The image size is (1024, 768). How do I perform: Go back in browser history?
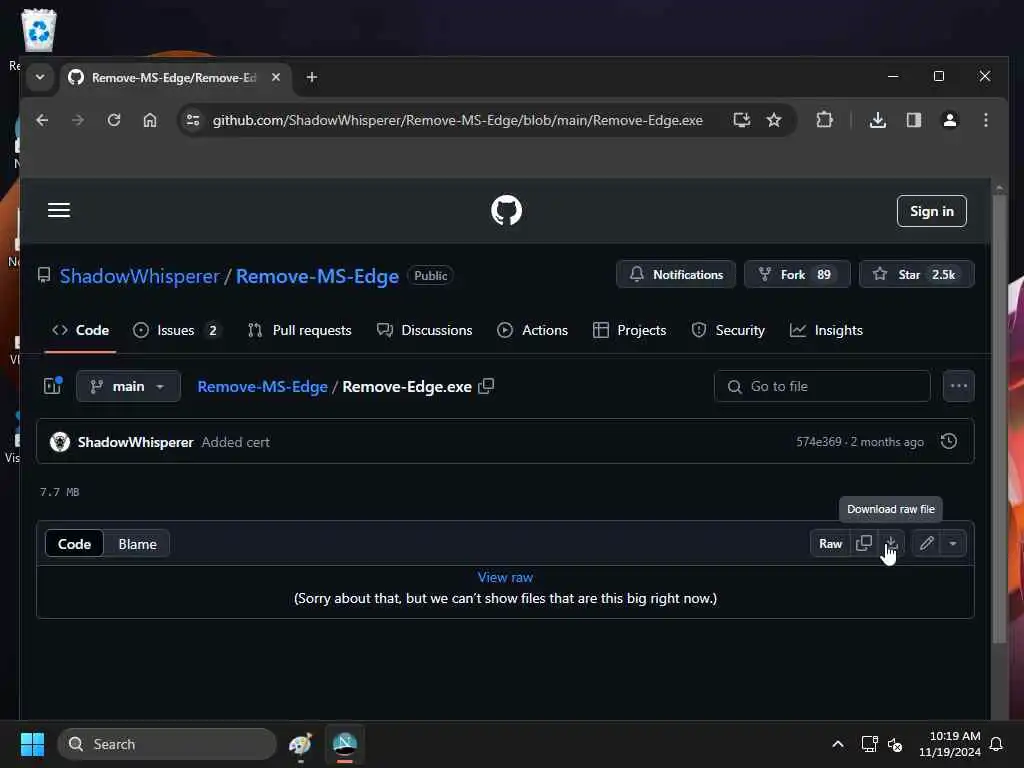coord(42,120)
